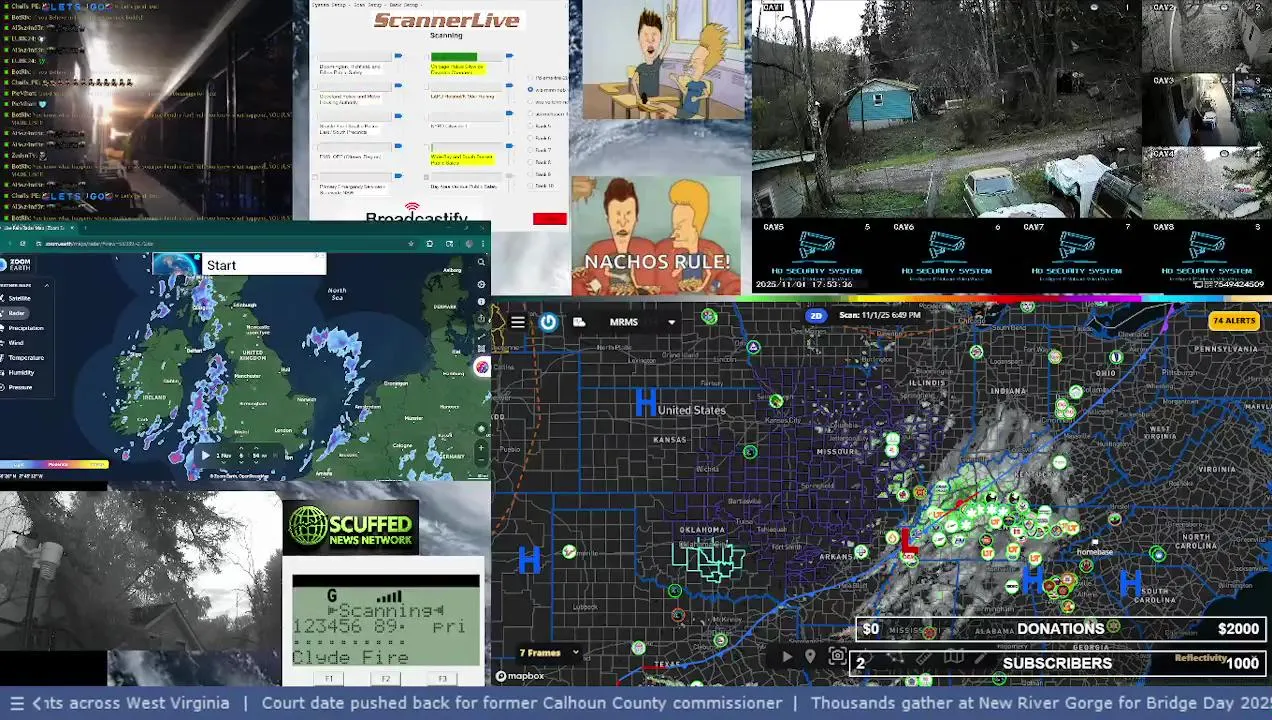The width and height of the screenshot is (1272, 720).
Task: Select the ruler measure tool on radar toolbar
Action: [x=925, y=657]
